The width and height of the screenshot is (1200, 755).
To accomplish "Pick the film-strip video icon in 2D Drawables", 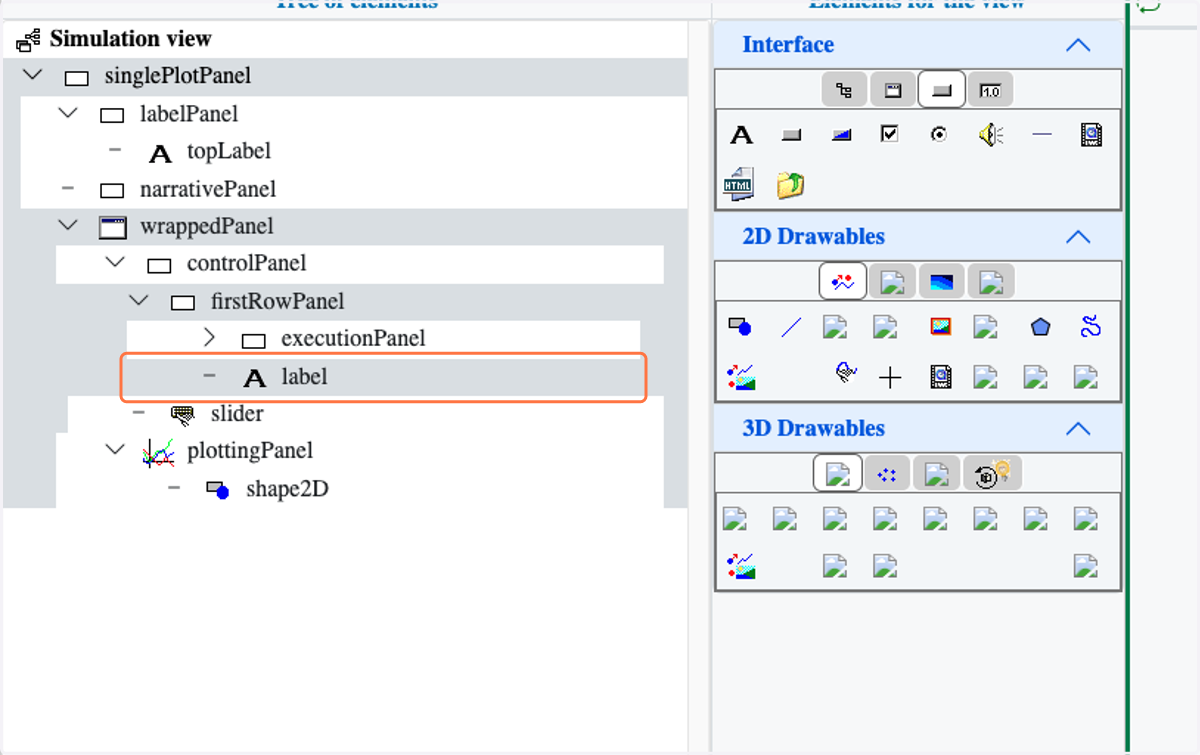I will pos(940,377).
